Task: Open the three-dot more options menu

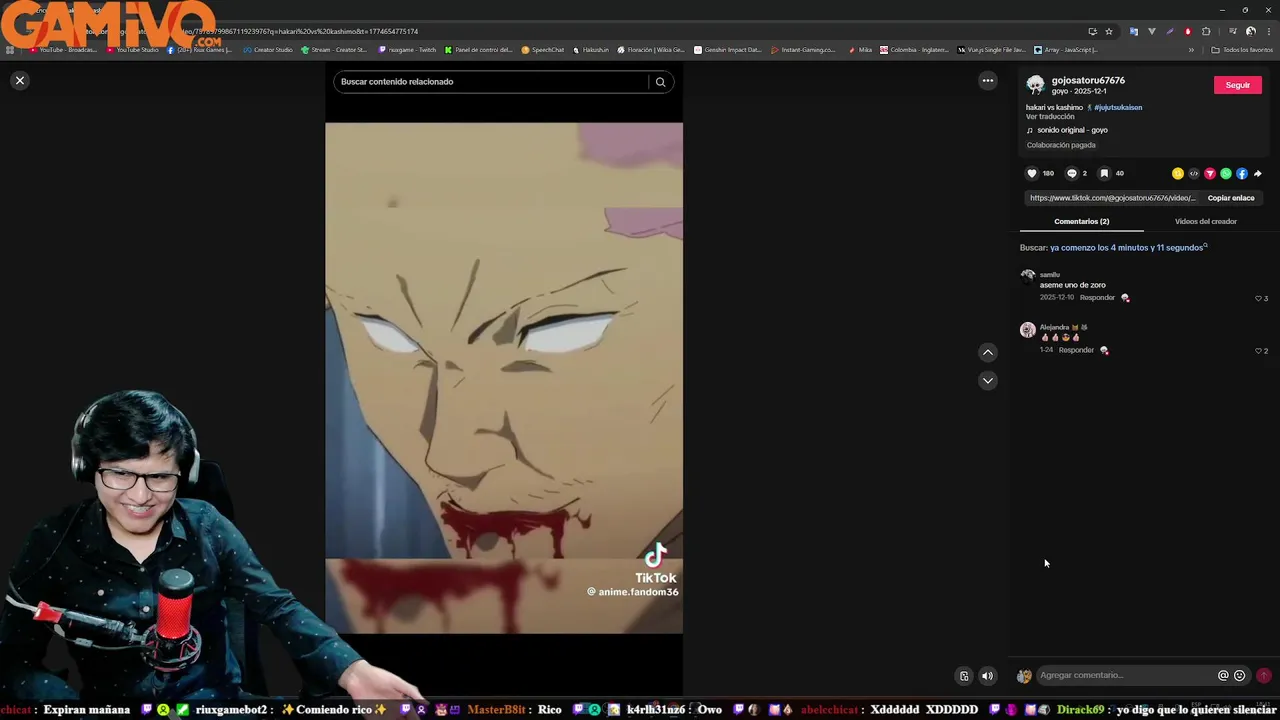Action: coord(988,80)
